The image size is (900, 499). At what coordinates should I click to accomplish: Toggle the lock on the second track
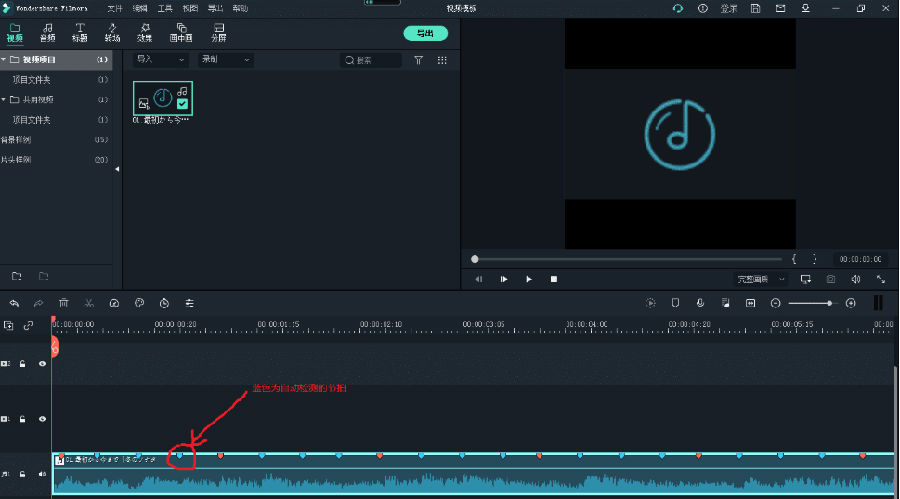pyautogui.click(x=22, y=419)
